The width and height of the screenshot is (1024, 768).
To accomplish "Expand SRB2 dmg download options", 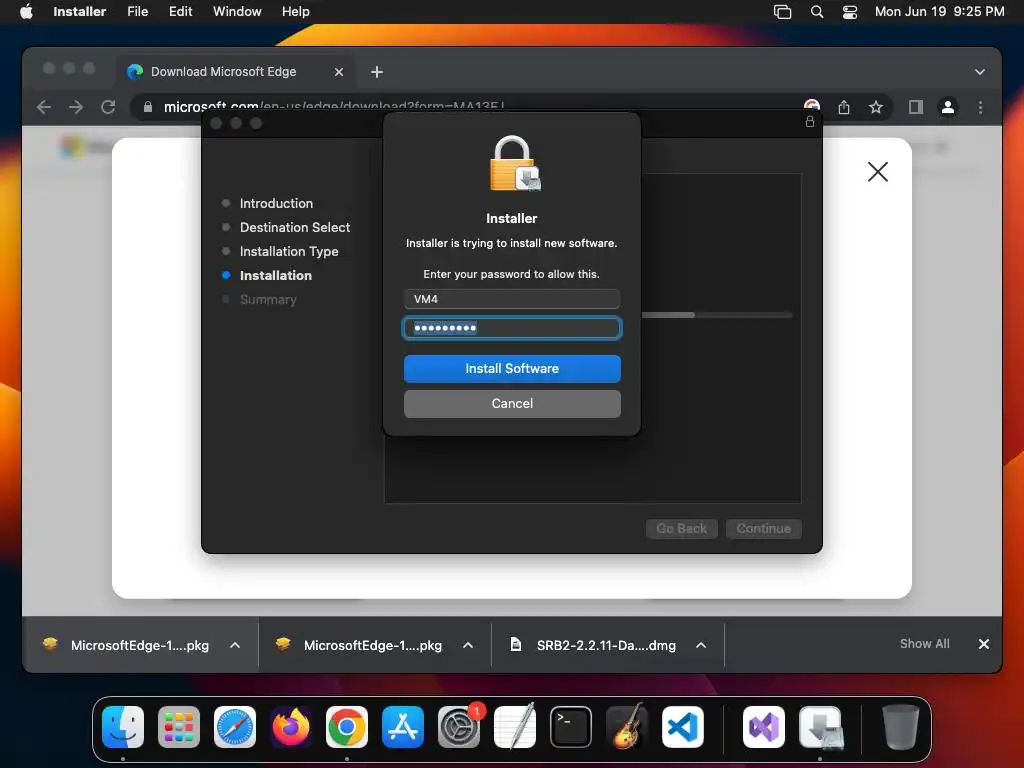I will click(x=701, y=645).
